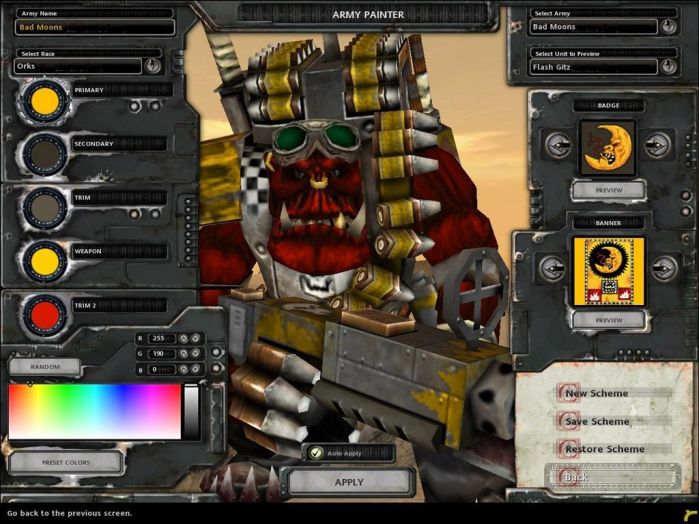699x524 pixels.
Task: Click the RANDOM colors button
Action: [x=45, y=367]
